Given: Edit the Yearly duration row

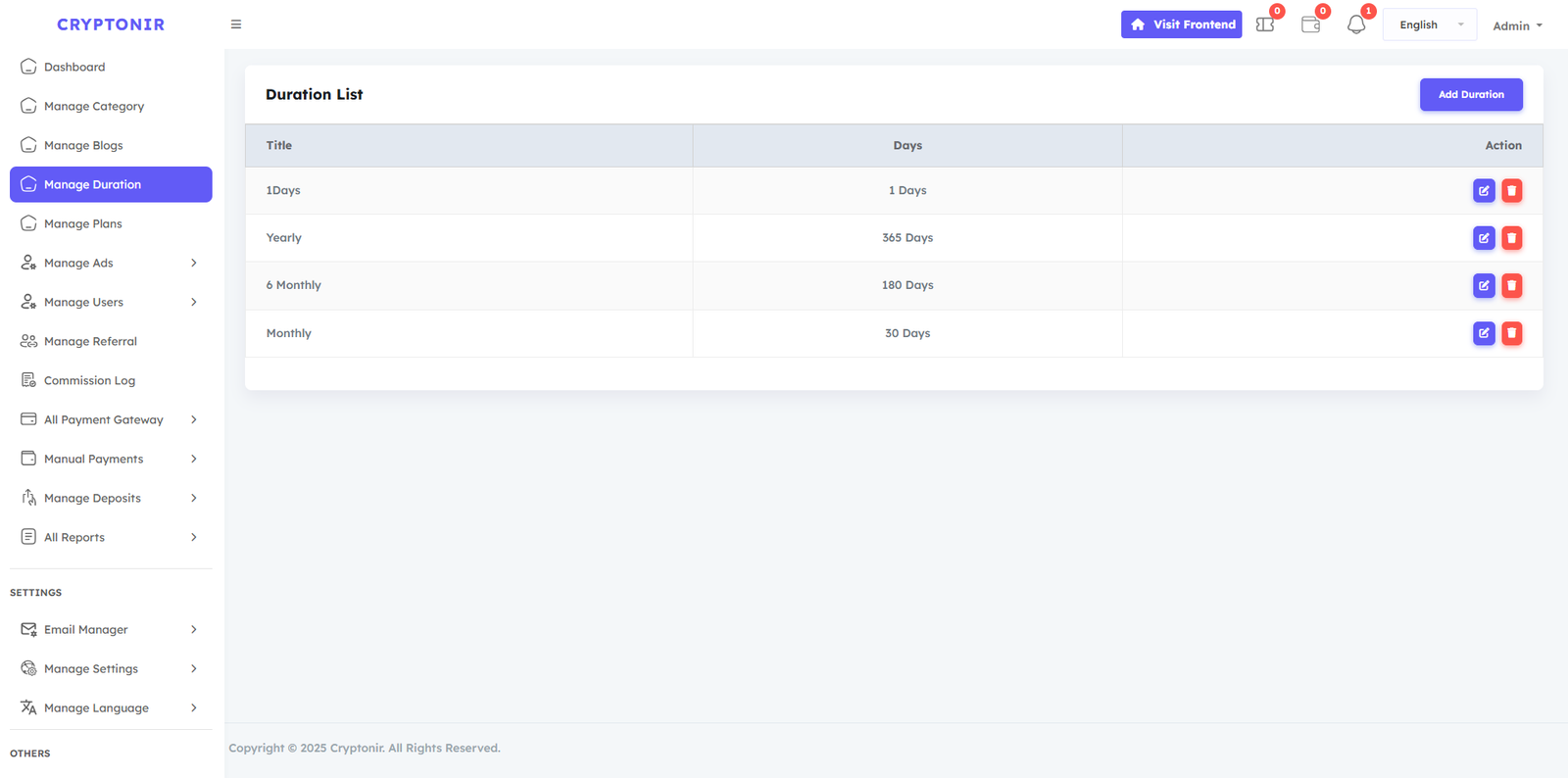Looking at the screenshot, I should [x=1484, y=238].
